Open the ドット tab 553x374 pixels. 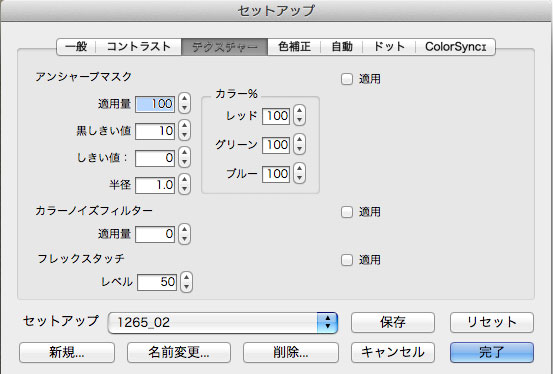[389, 47]
